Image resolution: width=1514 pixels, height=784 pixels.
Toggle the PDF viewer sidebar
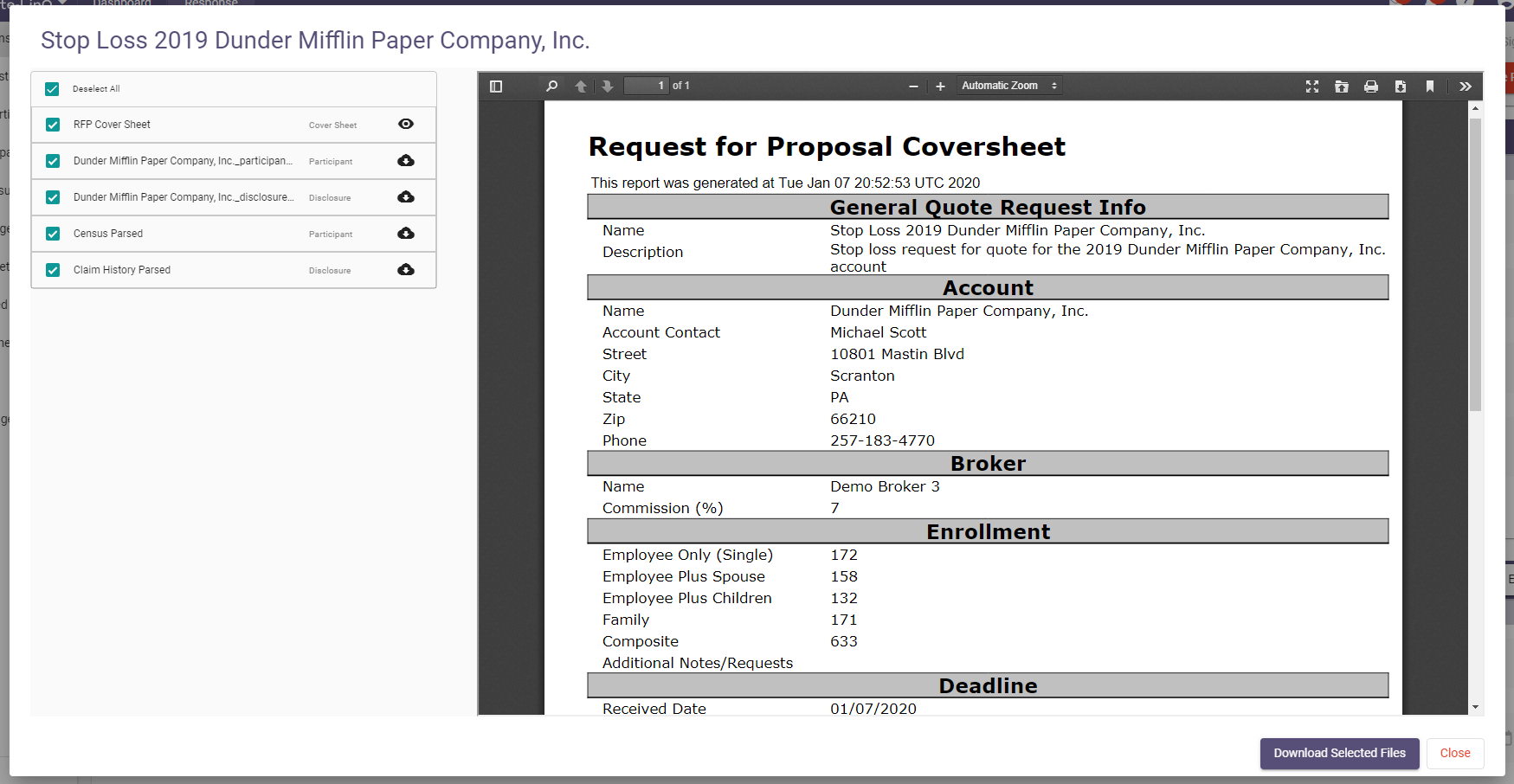pos(496,87)
